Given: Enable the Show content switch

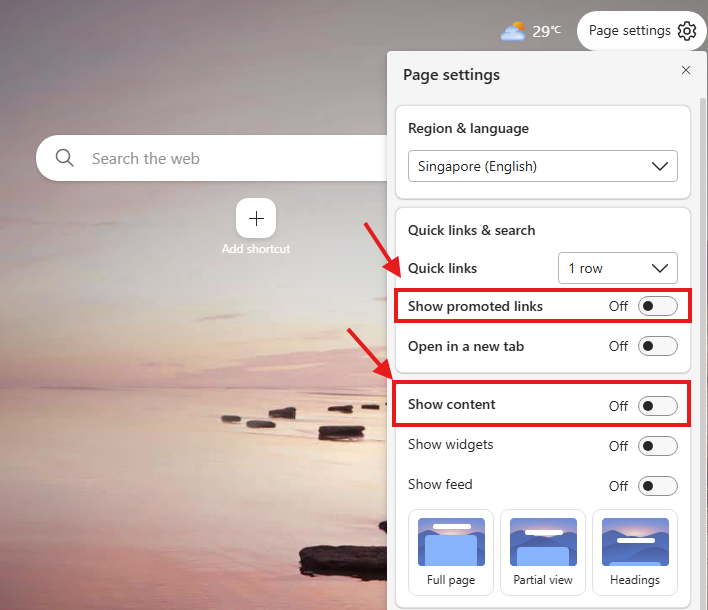Looking at the screenshot, I should [x=657, y=405].
